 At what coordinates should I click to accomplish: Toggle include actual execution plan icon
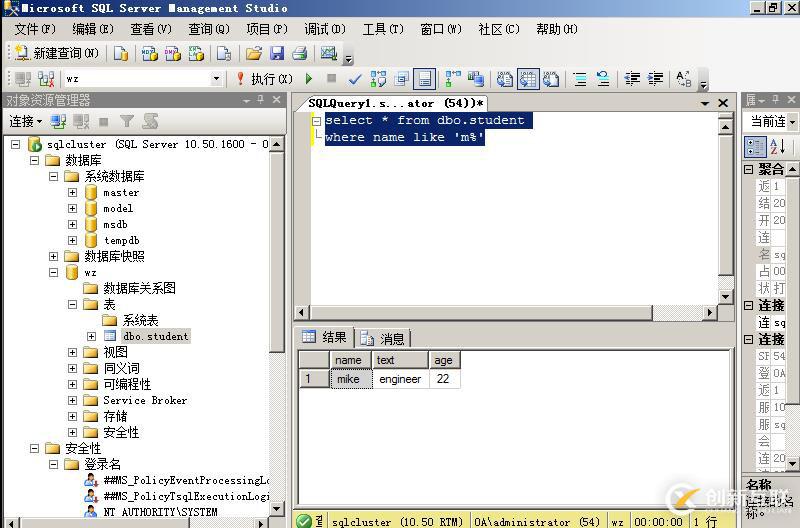pyautogui.click(x=453, y=79)
